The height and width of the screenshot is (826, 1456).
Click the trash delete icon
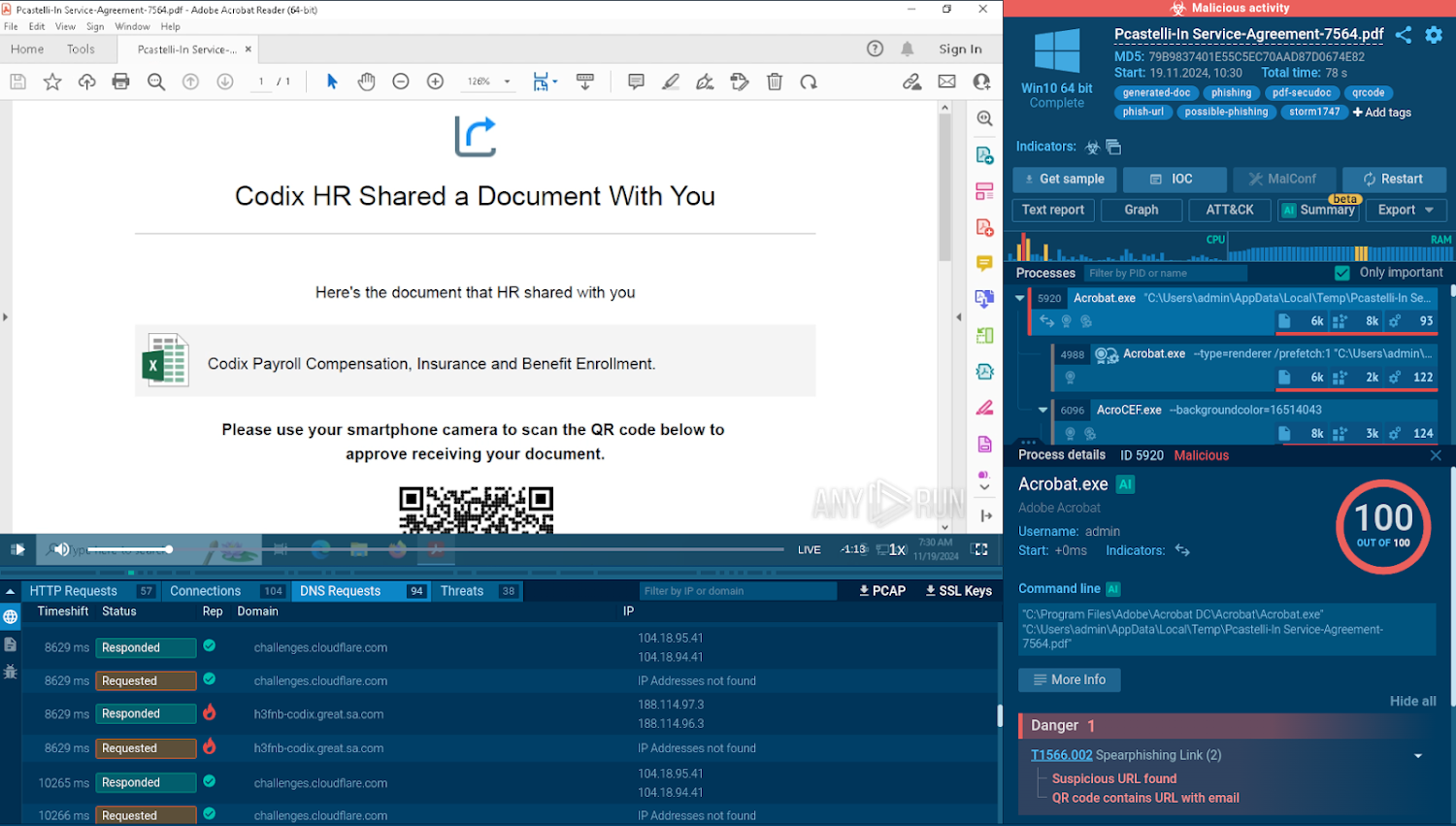pyautogui.click(x=775, y=82)
